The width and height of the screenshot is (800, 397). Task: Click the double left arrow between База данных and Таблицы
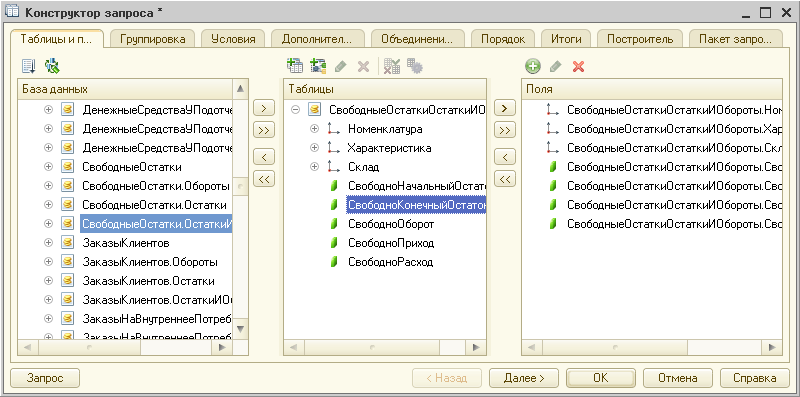pyautogui.click(x=264, y=179)
